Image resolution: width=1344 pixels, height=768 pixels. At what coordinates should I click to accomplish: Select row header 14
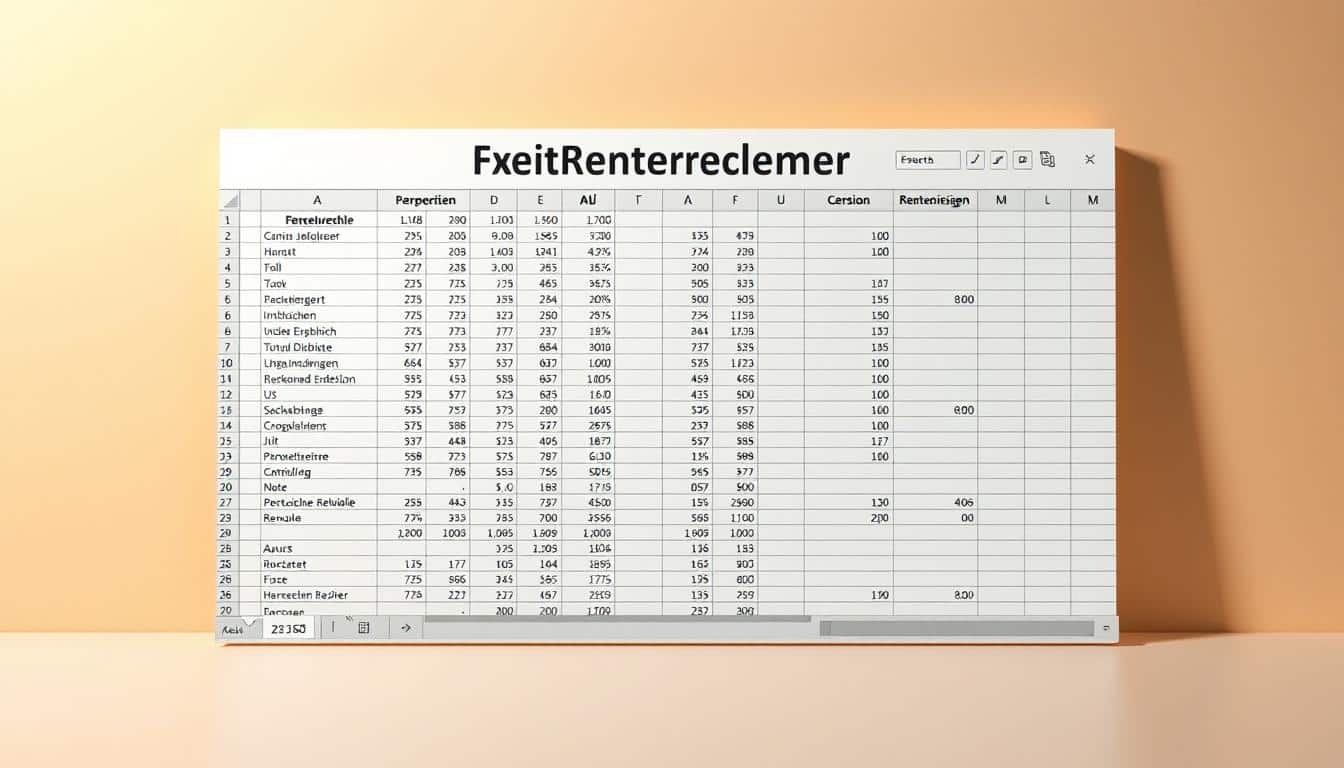(x=227, y=425)
